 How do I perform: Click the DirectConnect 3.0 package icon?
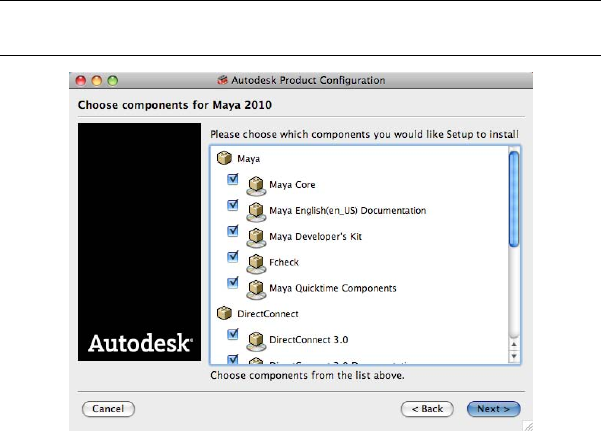[256, 341]
